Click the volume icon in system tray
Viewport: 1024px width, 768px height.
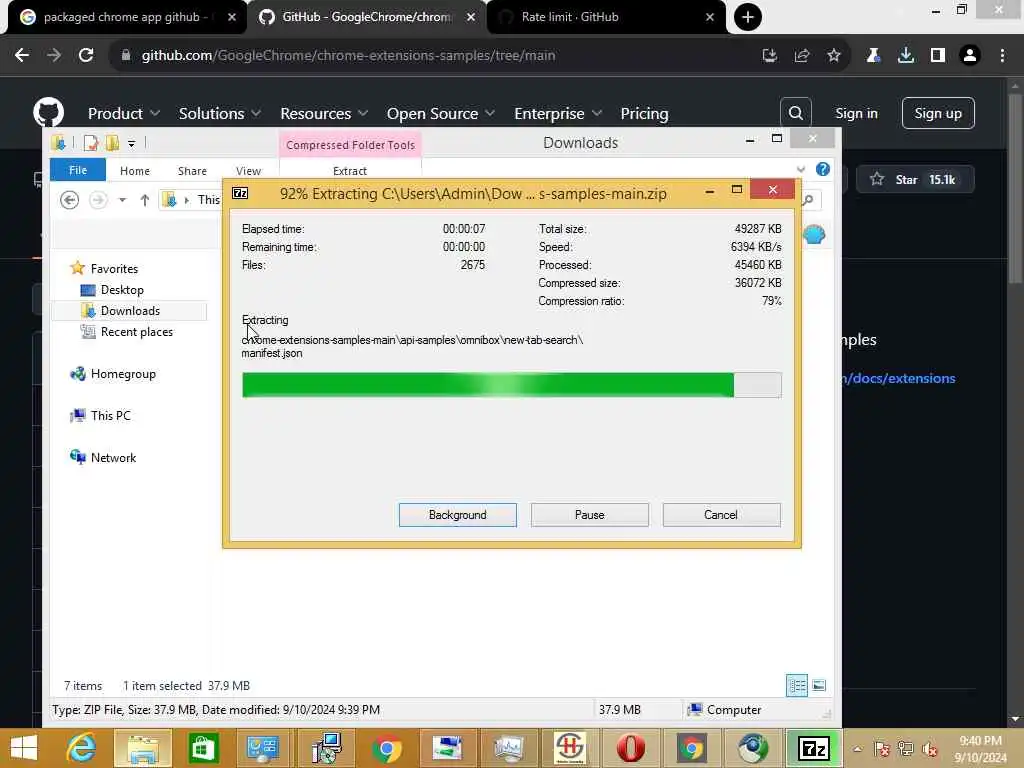click(931, 749)
